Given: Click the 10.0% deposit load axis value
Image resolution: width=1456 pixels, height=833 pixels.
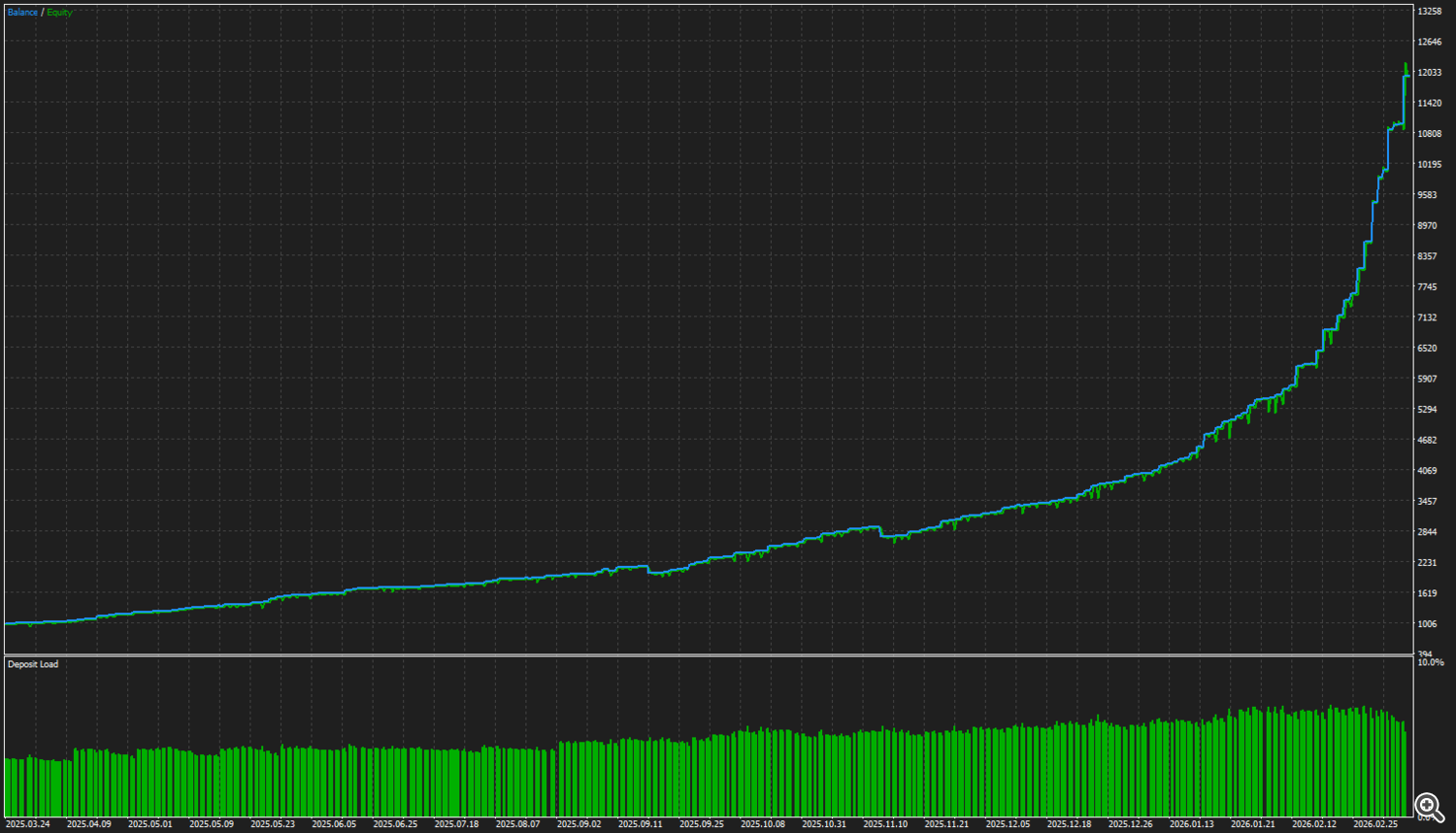Looking at the screenshot, I should [x=1431, y=662].
